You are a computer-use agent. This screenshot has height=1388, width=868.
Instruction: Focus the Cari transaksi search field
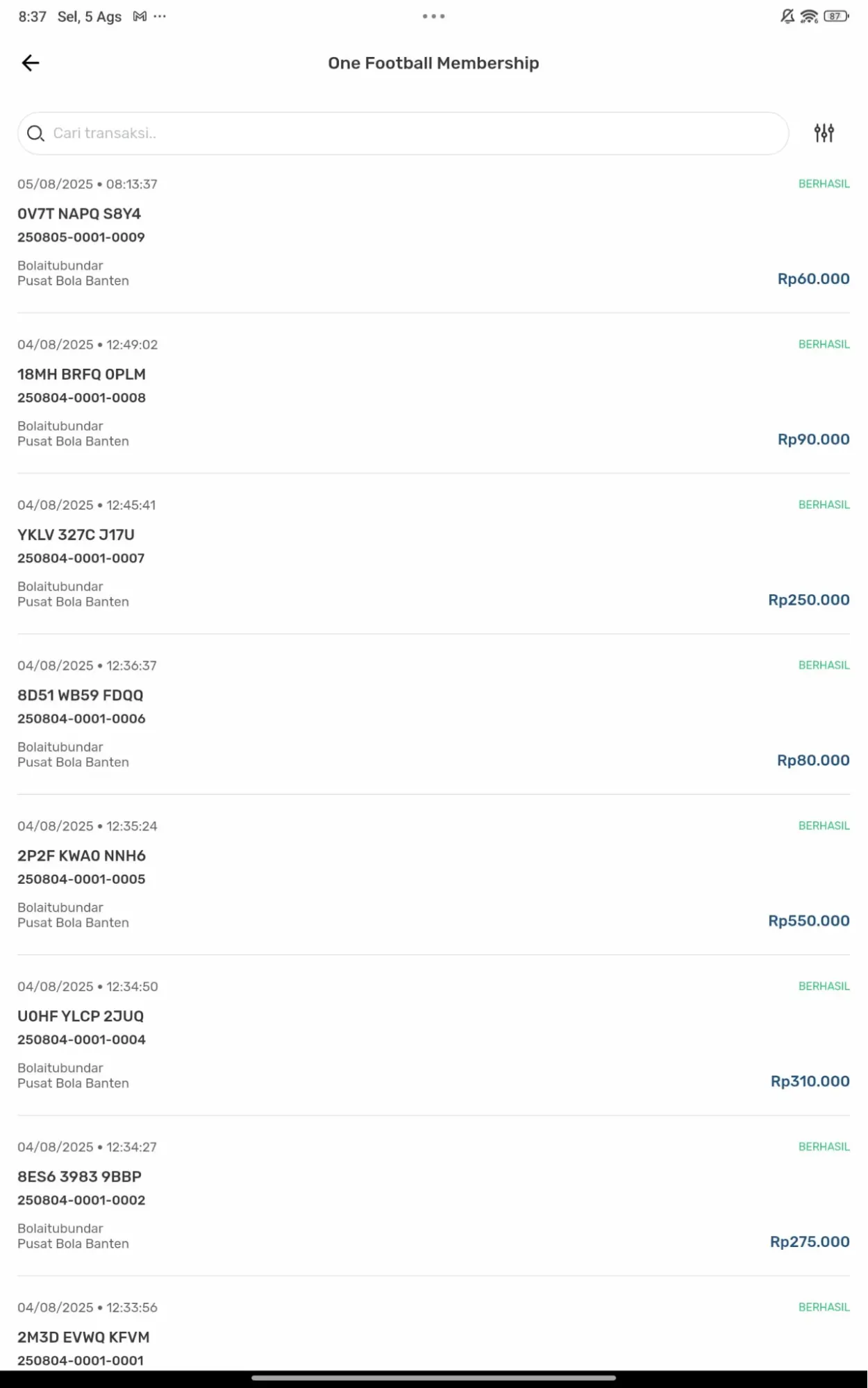[x=403, y=133]
